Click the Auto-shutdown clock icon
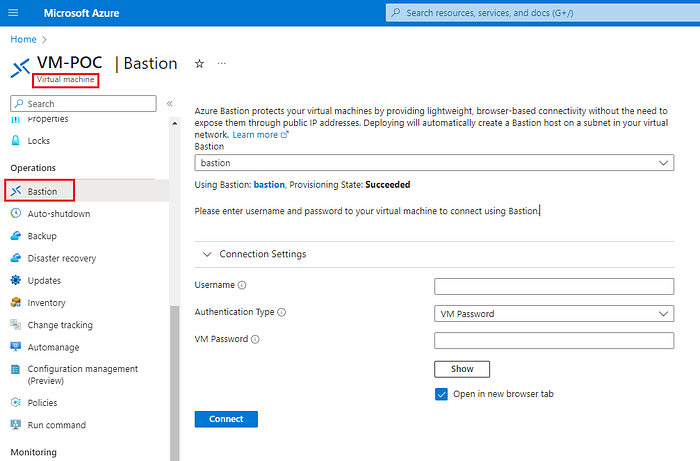The height and width of the screenshot is (461, 700). click(x=16, y=213)
